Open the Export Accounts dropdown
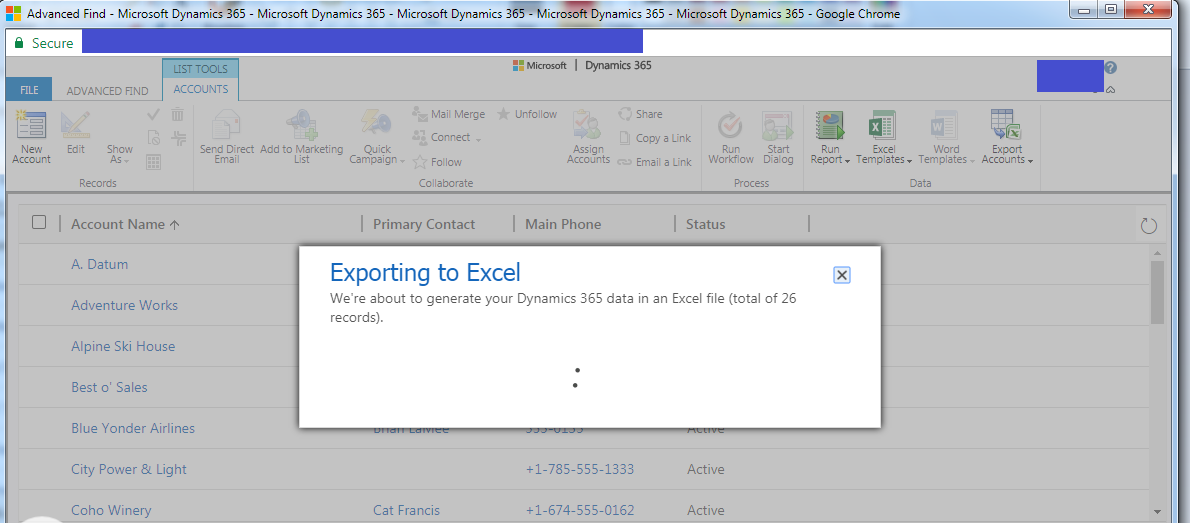The width and height of the screenshot is (1190, 523). [x=1007, y=154]
